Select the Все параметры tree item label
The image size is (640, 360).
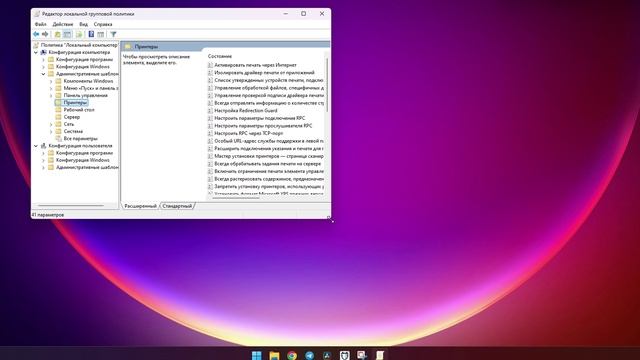tap(80, 138)
